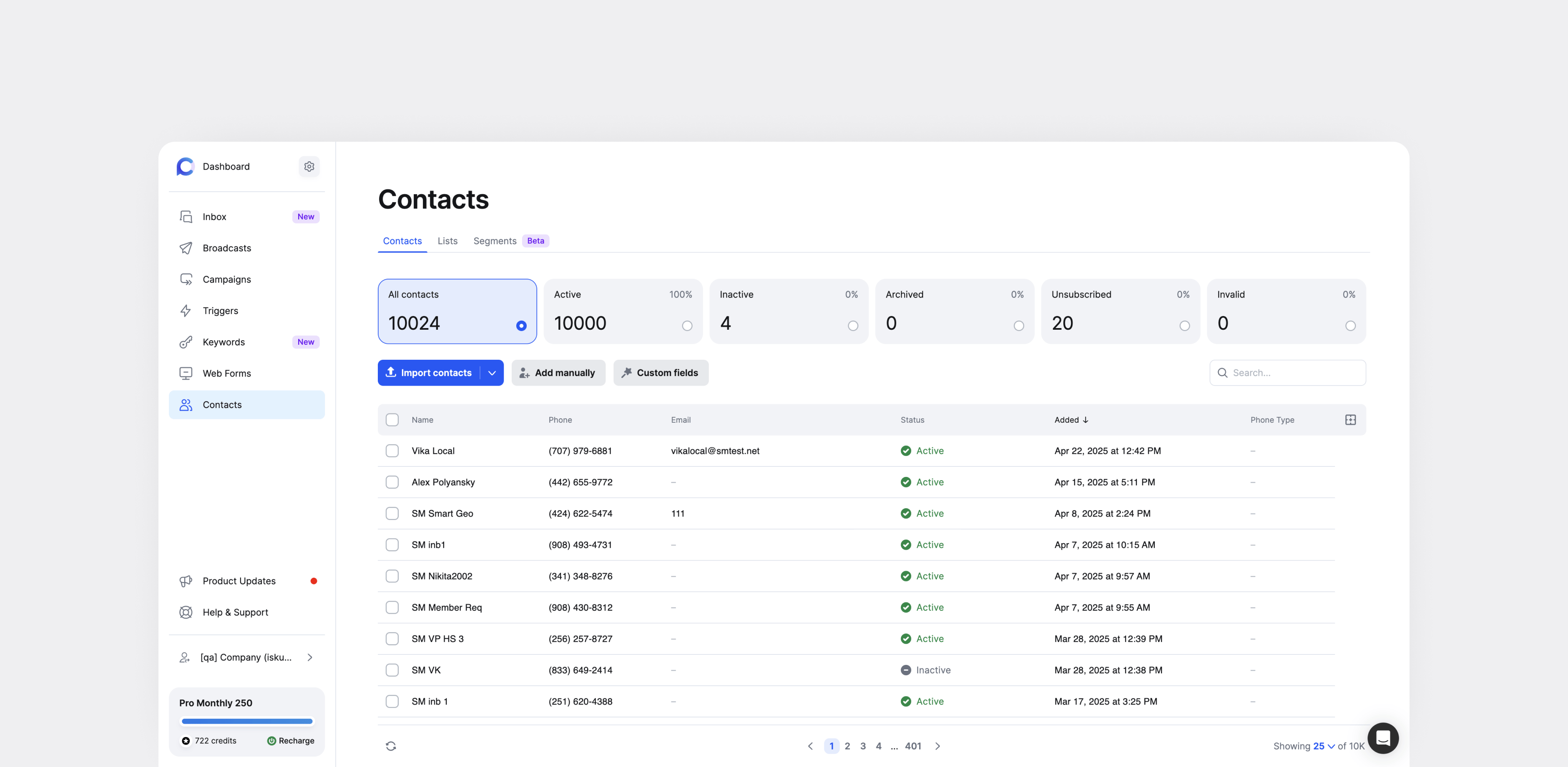The height and width of the screenshot is (767, 1568).
Task: Click phone (256) 257-8727
Action: [580, 639]
